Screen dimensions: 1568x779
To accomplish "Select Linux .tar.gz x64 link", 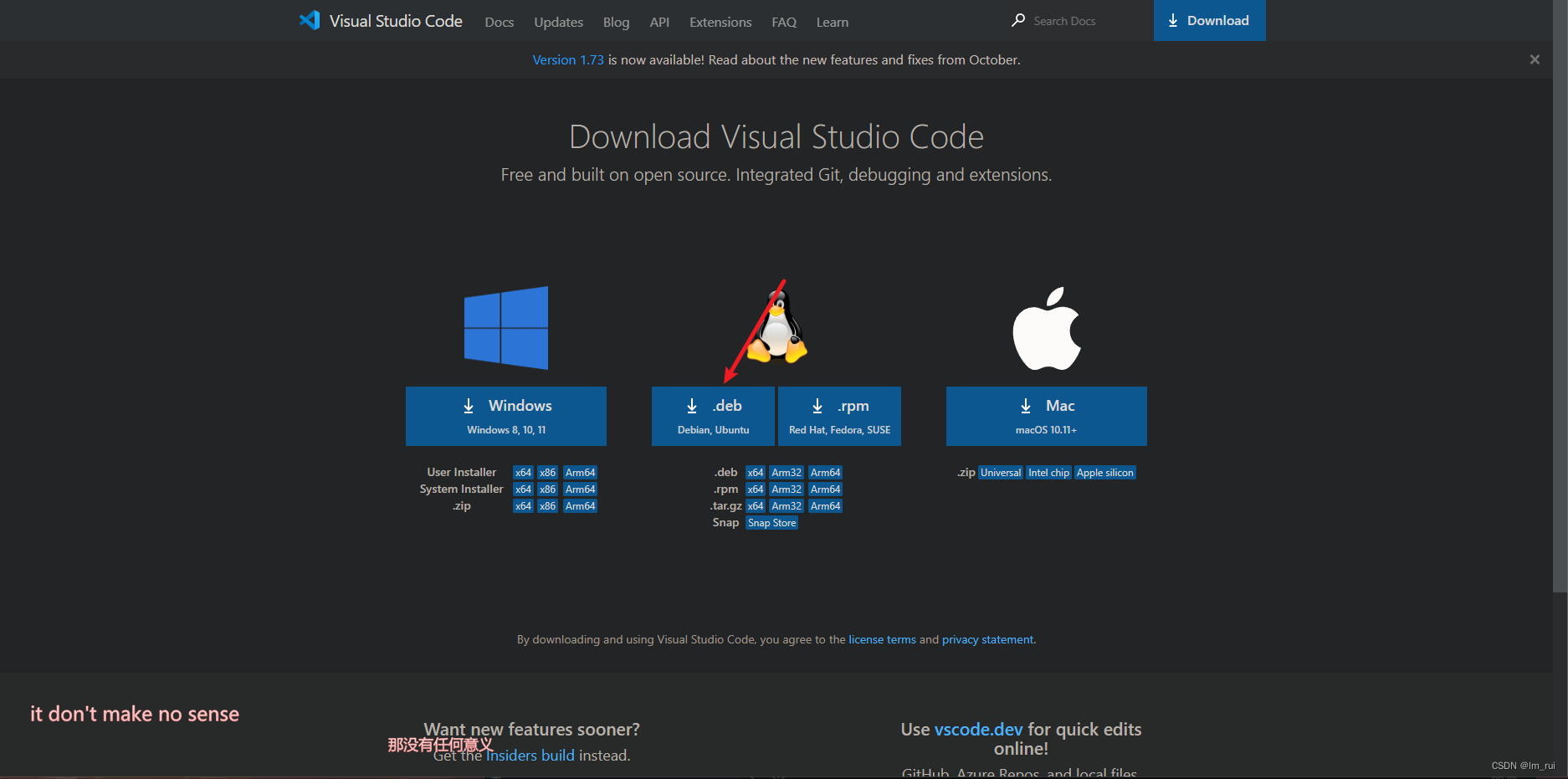I will tap(756, 506).
